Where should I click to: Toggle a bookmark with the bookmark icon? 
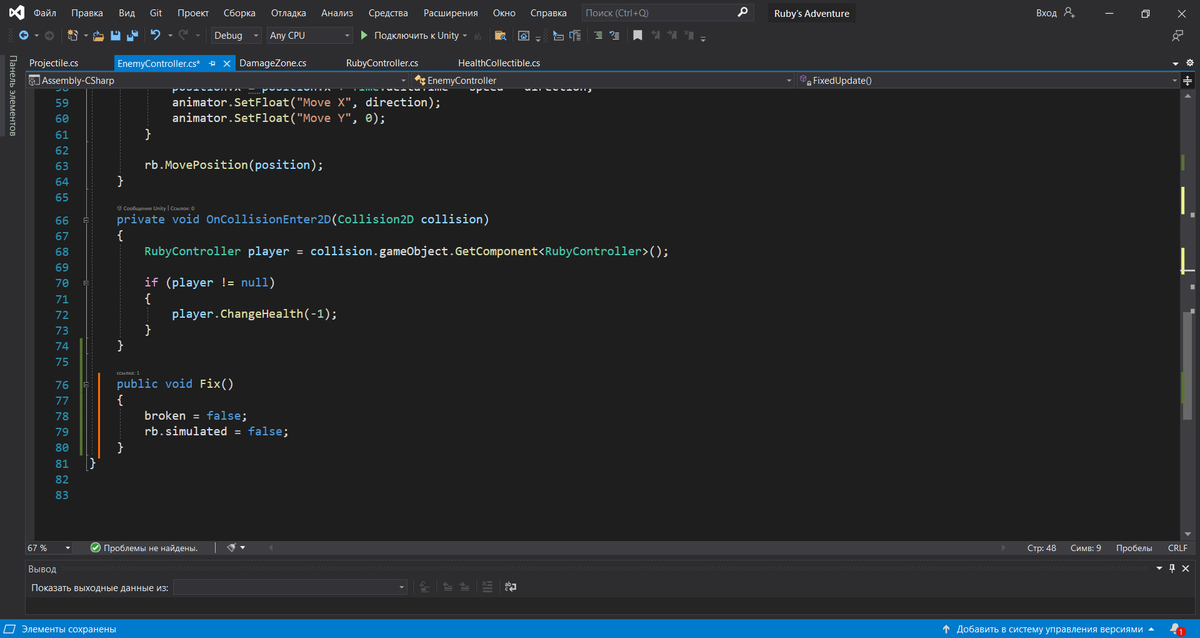pos(637,35)
